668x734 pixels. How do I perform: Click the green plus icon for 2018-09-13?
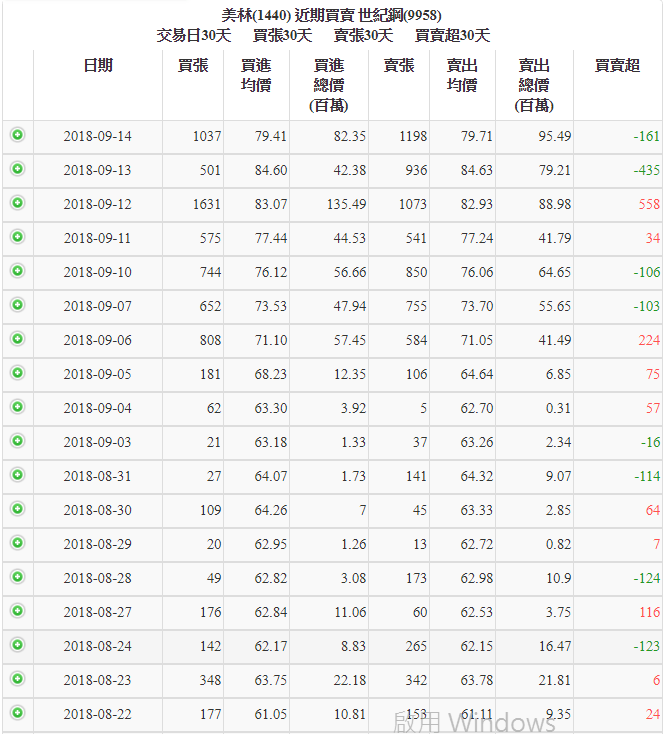click(x=17, y=169)
